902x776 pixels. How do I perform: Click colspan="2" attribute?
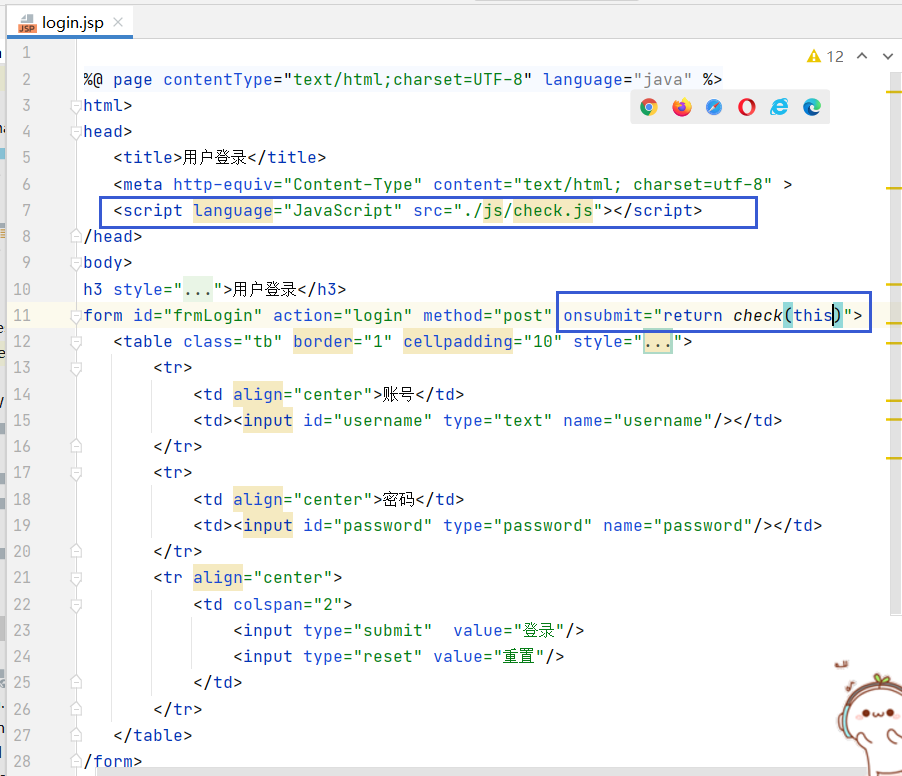pos(288,605)
